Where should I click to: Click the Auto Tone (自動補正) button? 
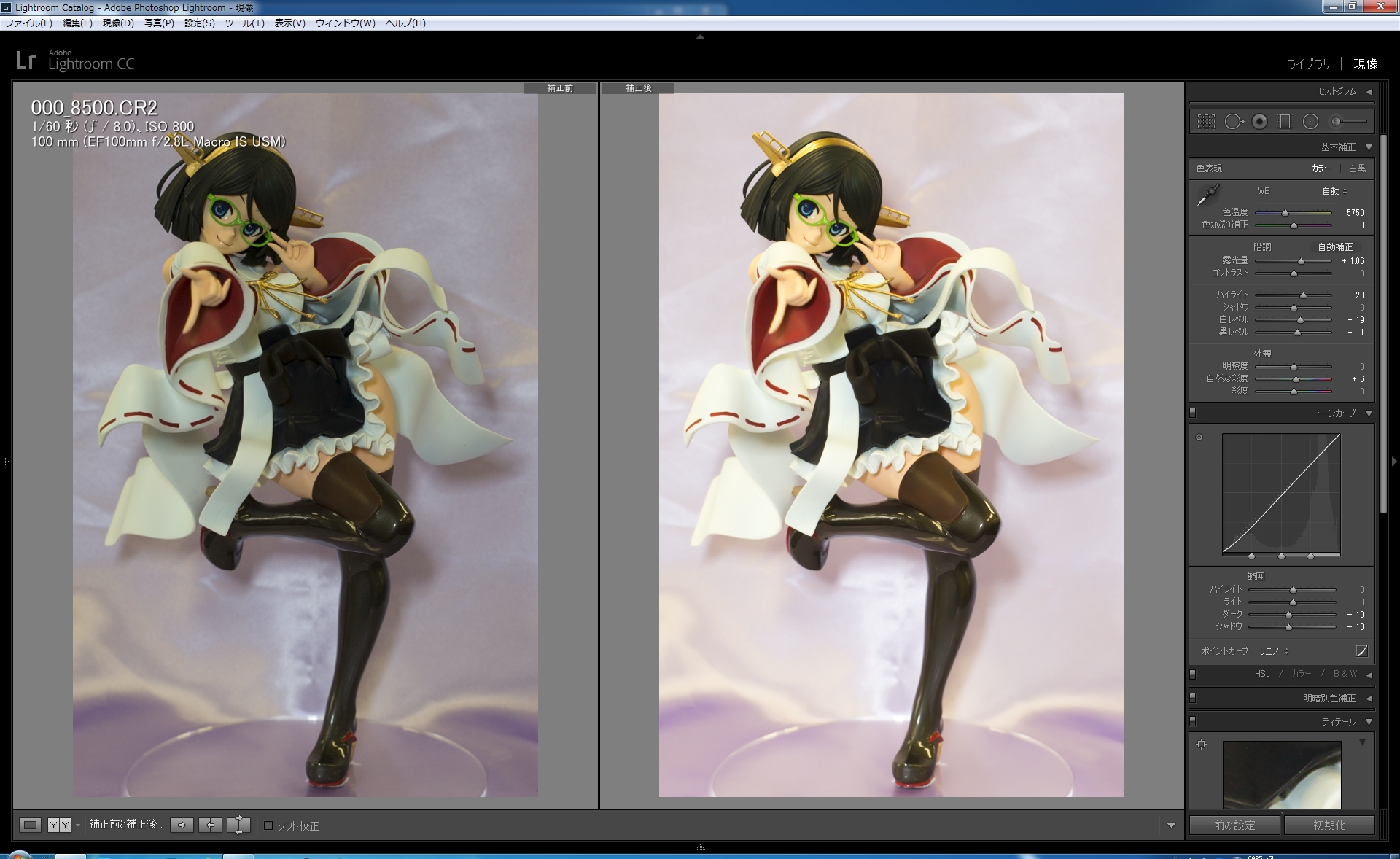[x=1335, y=247]
